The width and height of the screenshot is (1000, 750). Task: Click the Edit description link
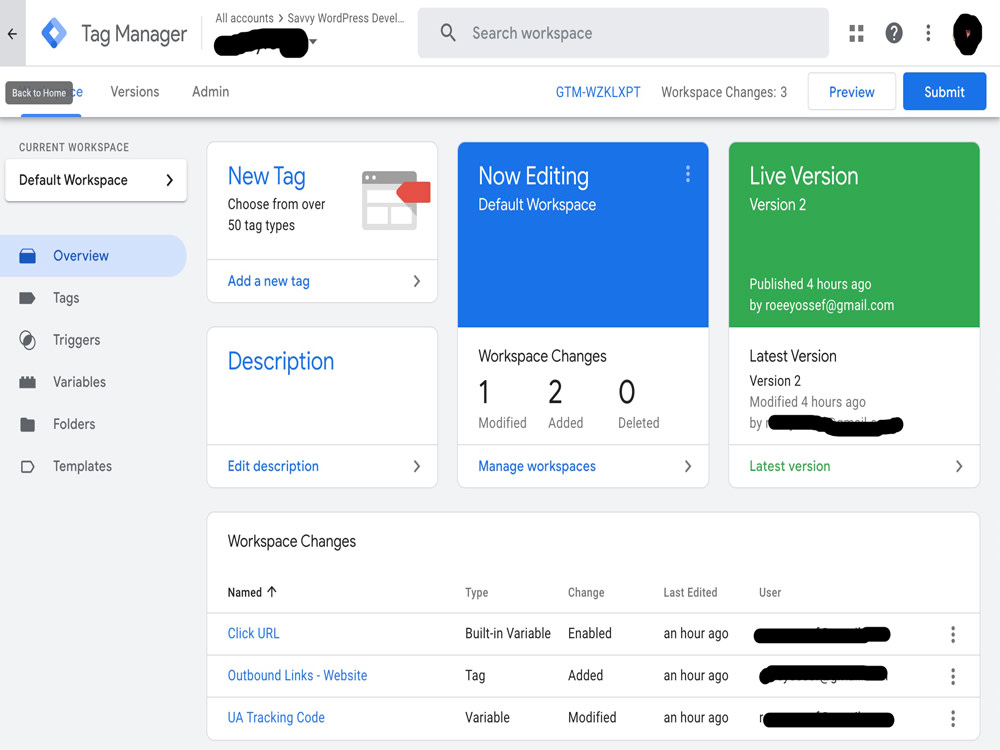(273, 466)
